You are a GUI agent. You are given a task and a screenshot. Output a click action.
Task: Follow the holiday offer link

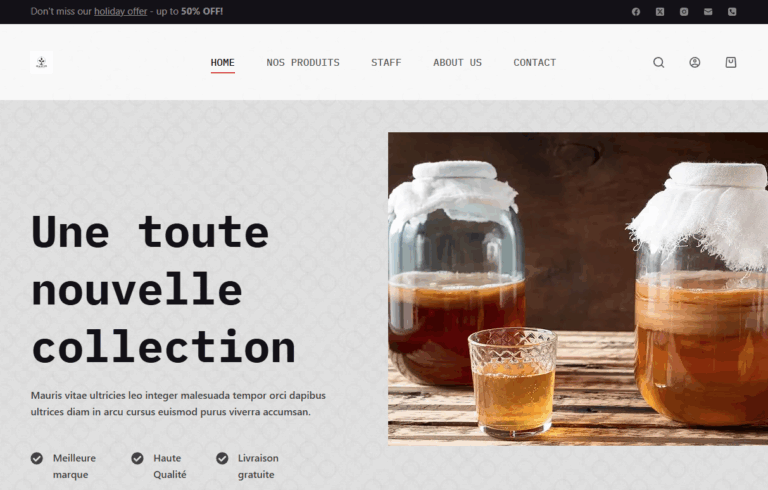[120, 11]
